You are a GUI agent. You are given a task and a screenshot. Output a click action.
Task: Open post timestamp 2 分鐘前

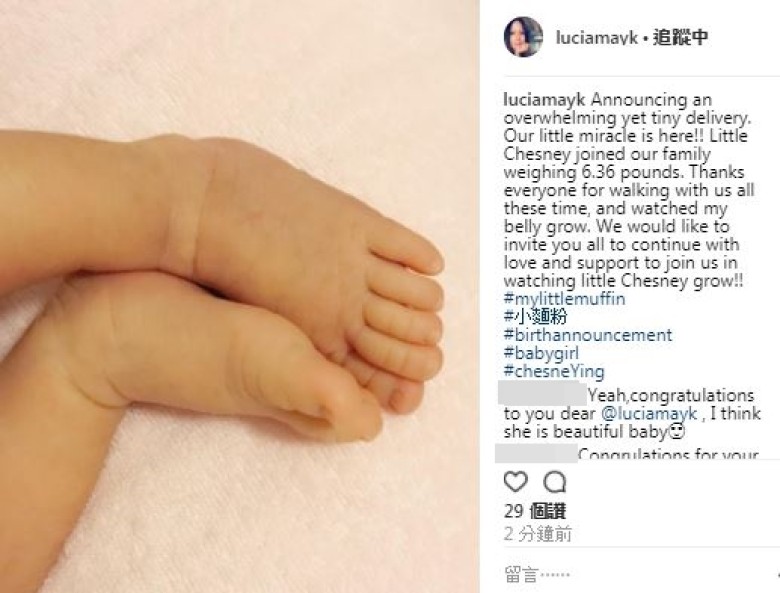tap(537, 534)
